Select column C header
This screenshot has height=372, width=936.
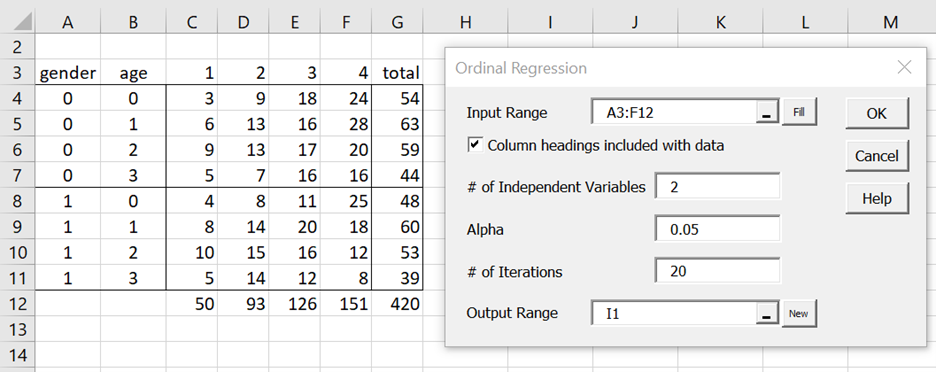pyautogui.click(x=192, y=21)
